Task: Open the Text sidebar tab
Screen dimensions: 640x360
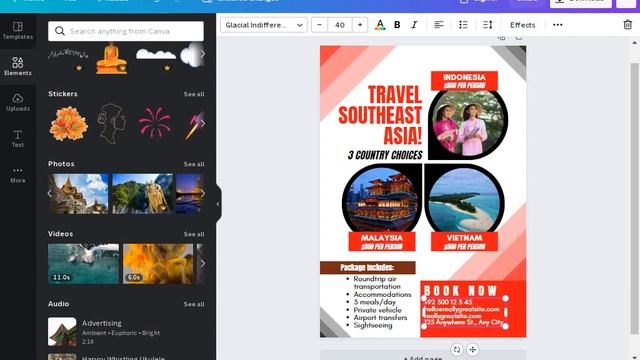Action: (18, 138)
